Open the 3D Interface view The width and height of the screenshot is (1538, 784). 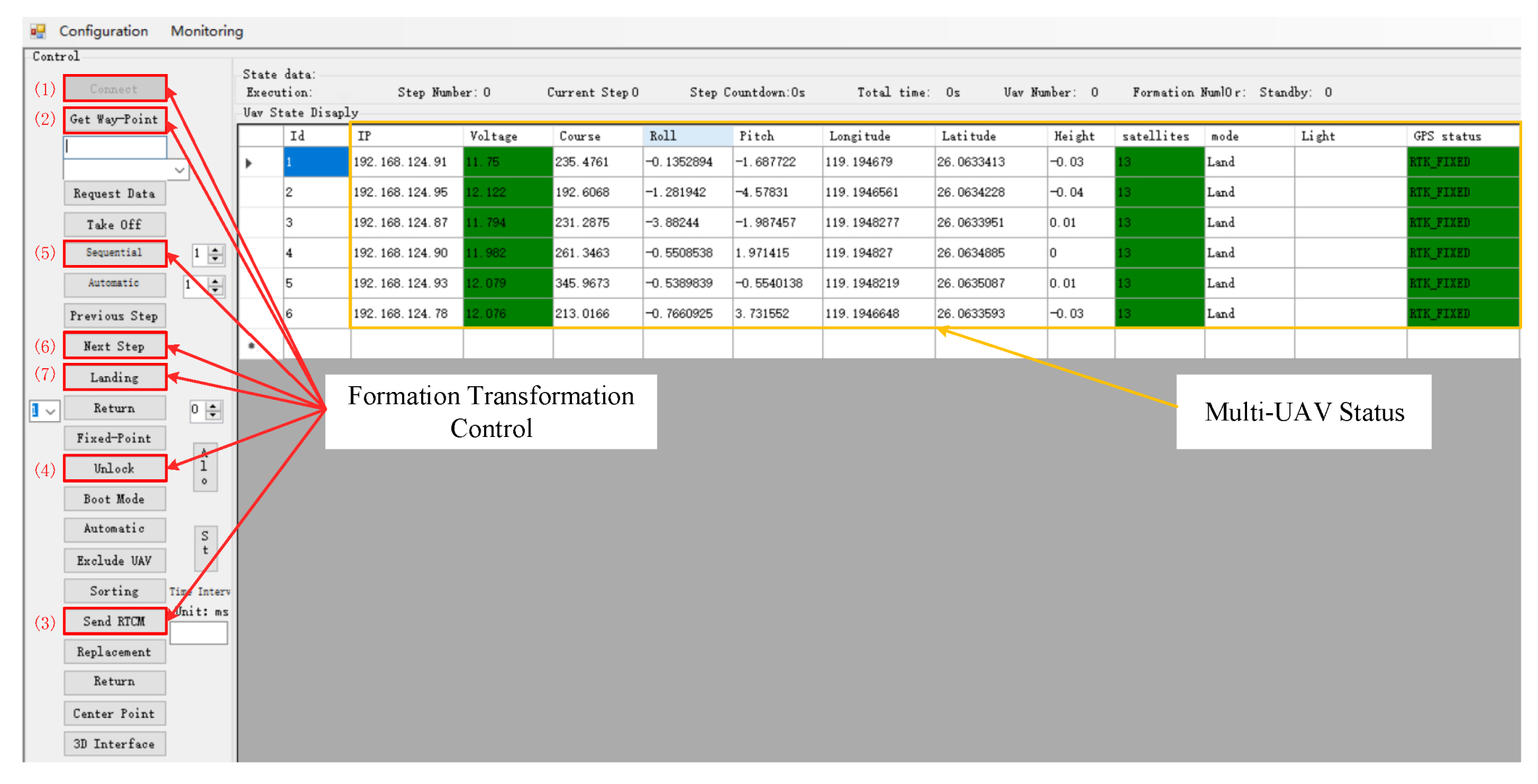(114, 744)
